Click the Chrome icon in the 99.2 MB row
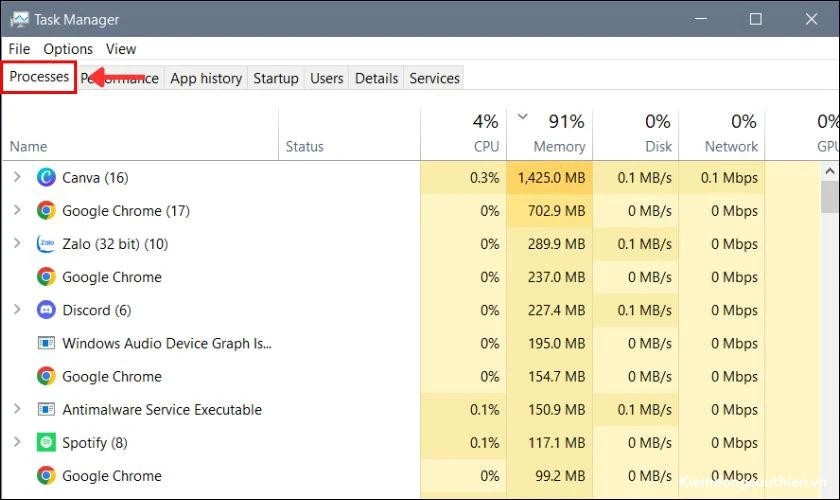The width and height of the screenshot is (840, 500). pos(46,476)
